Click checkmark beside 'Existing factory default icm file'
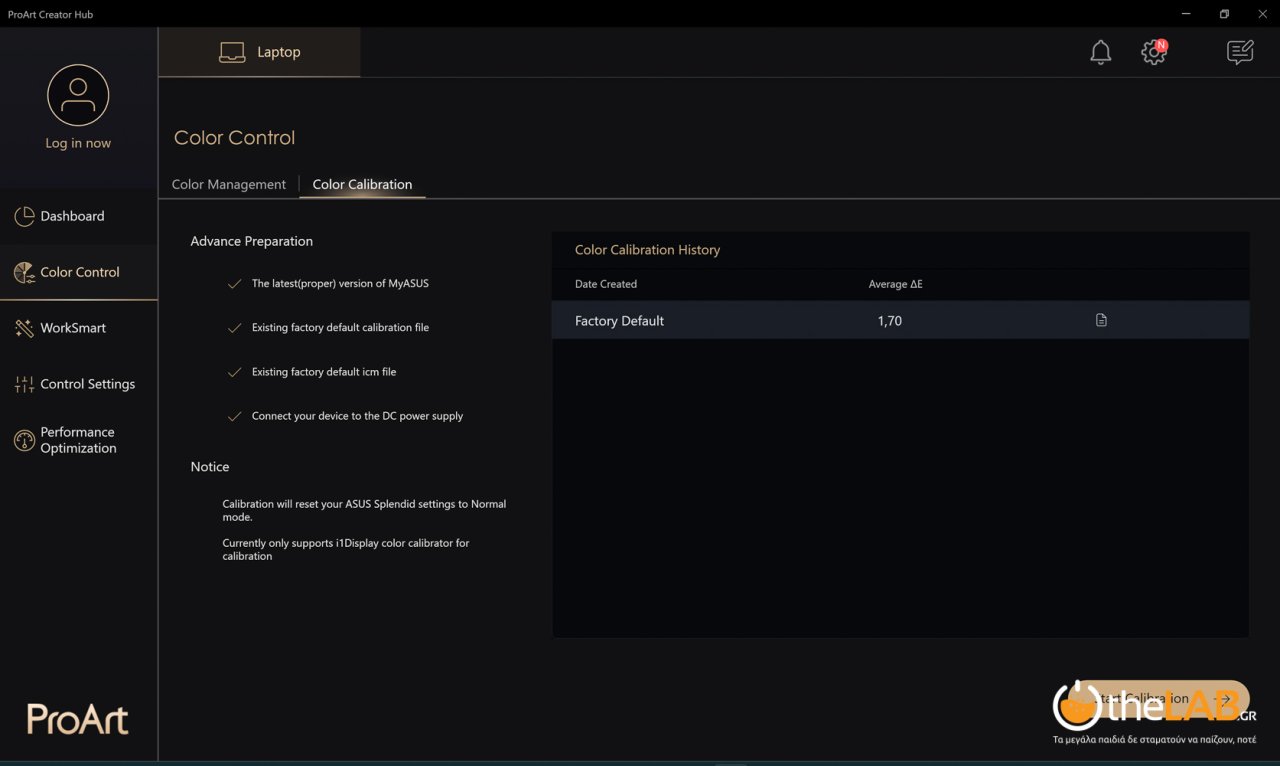This screenshot has height=766, width=1280. (x=233, y=371)
